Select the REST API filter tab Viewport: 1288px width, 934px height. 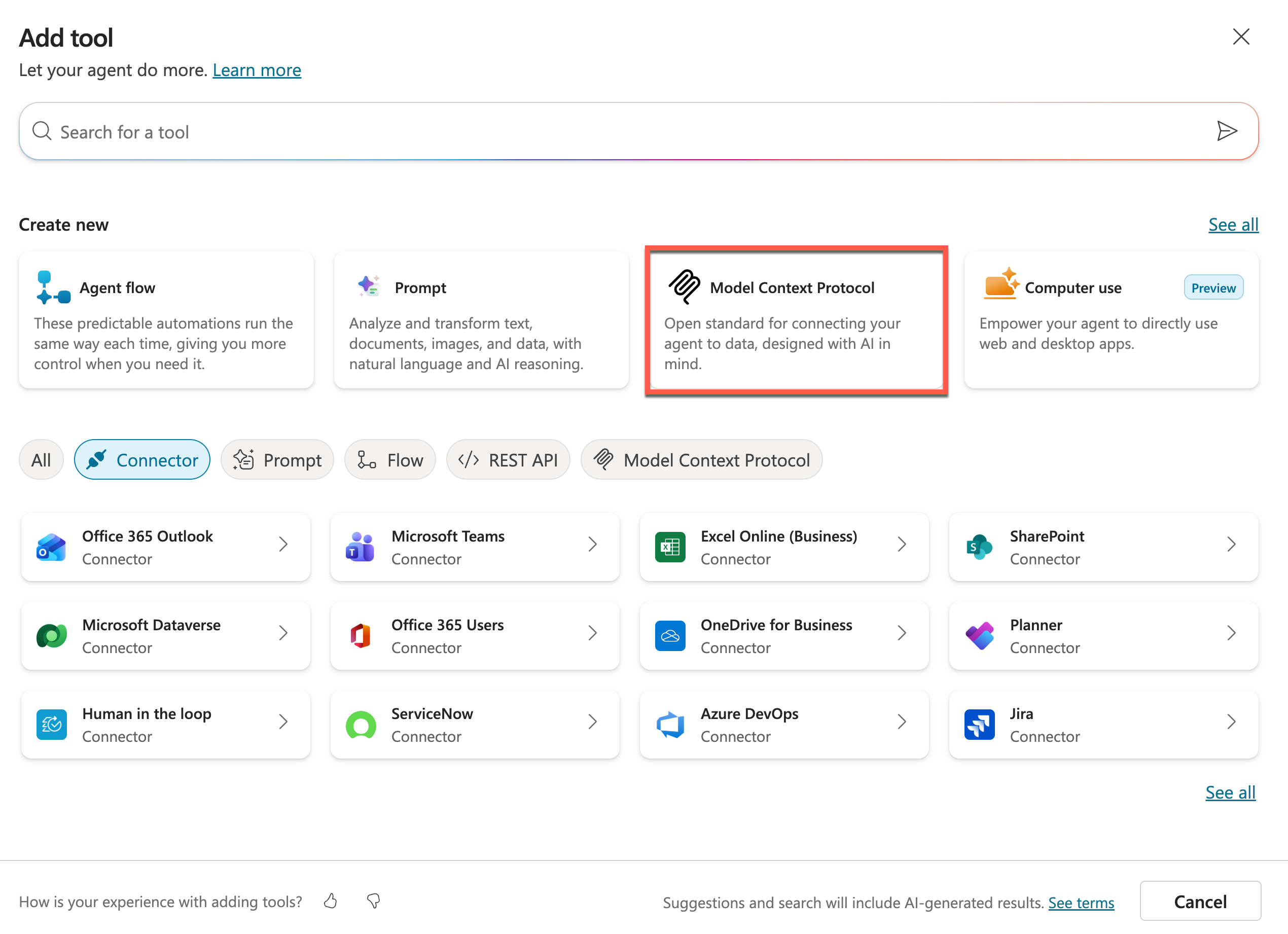(508, 460)
